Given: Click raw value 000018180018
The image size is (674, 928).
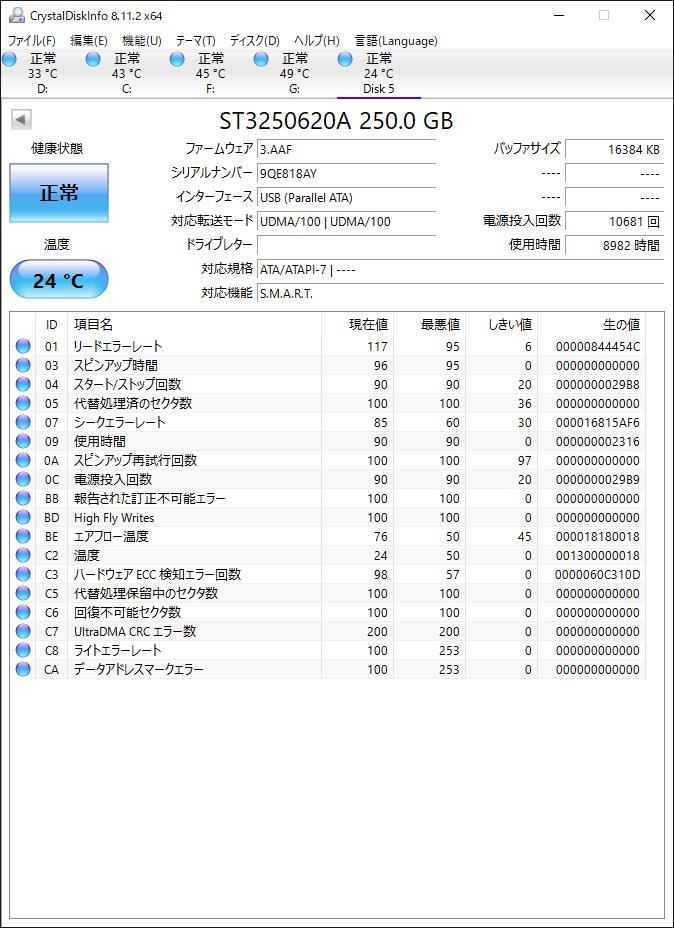Looking at the screenshot, I should [598, 536].
